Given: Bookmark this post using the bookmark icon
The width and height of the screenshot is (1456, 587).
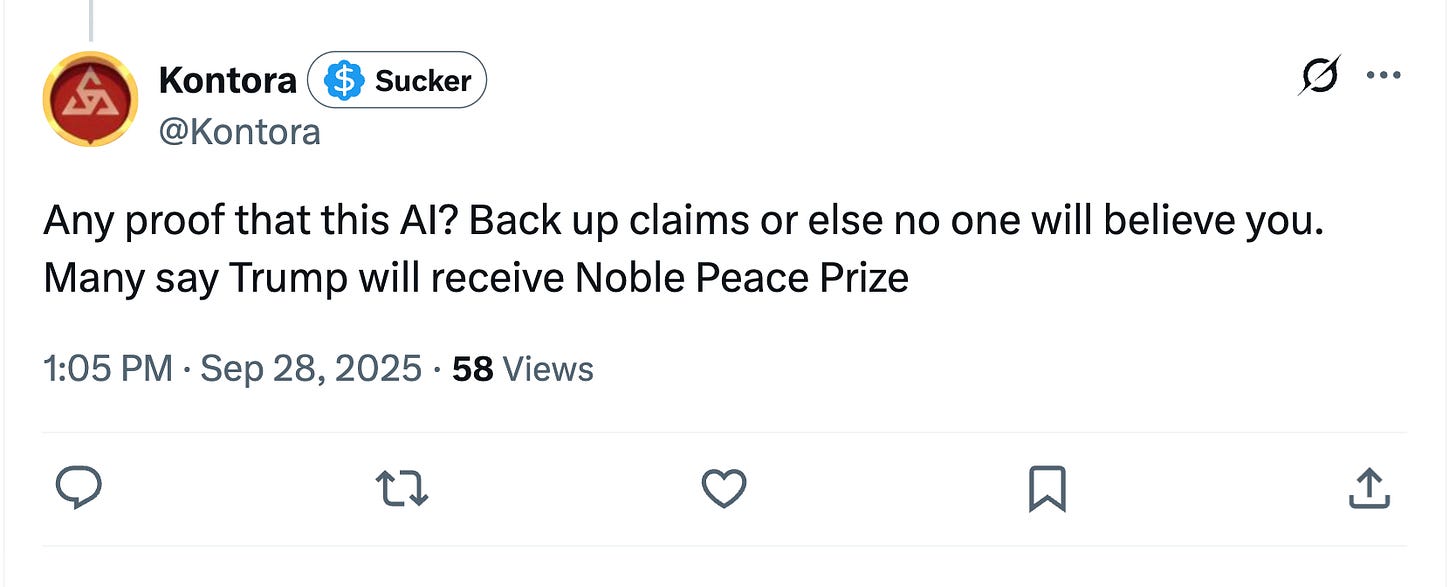Looking at the screenshot, I should (x=1047, y=488).
